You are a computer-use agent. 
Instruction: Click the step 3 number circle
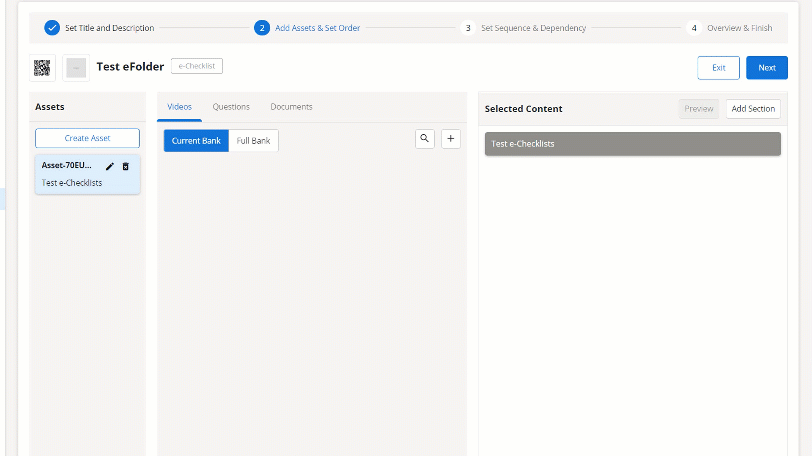point(468,28)
